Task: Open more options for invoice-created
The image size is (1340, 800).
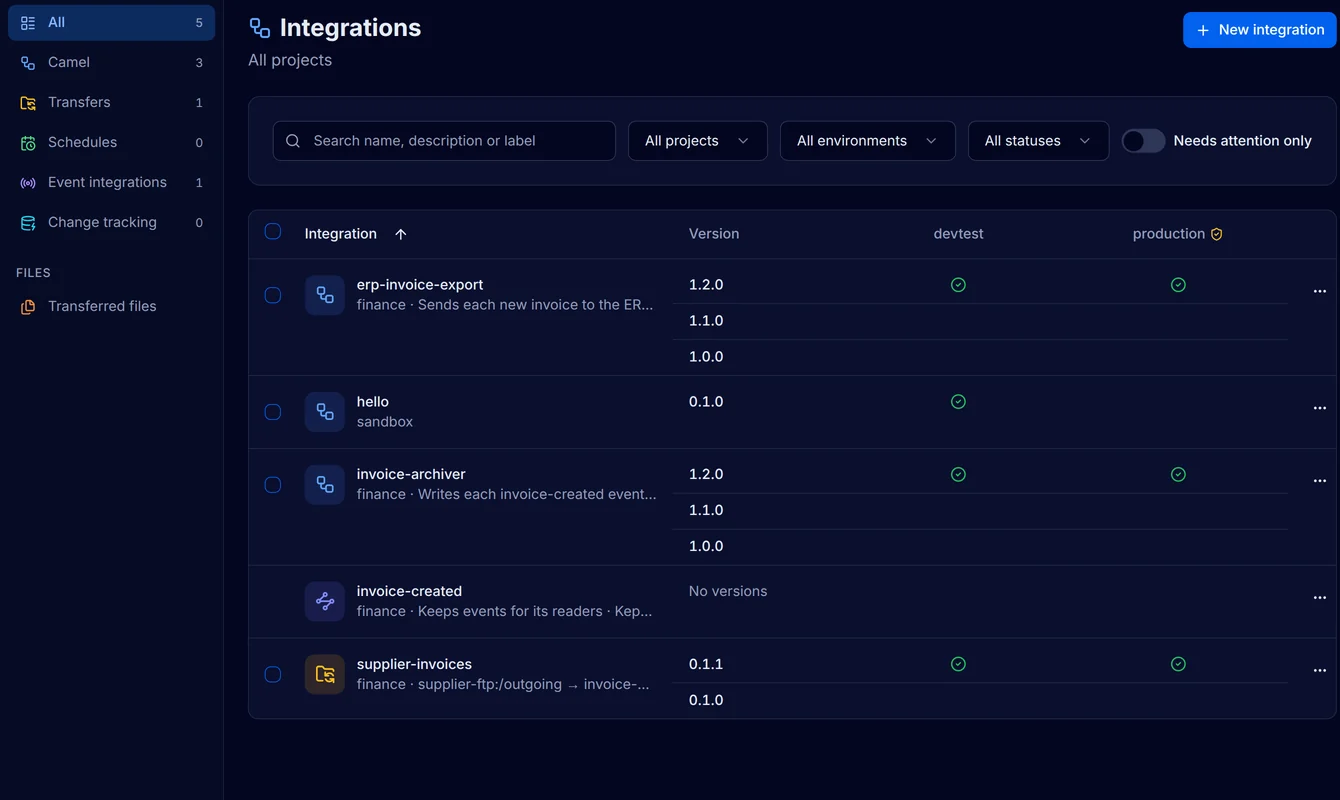Action: pyautogui.click(x=1319, y=598)
